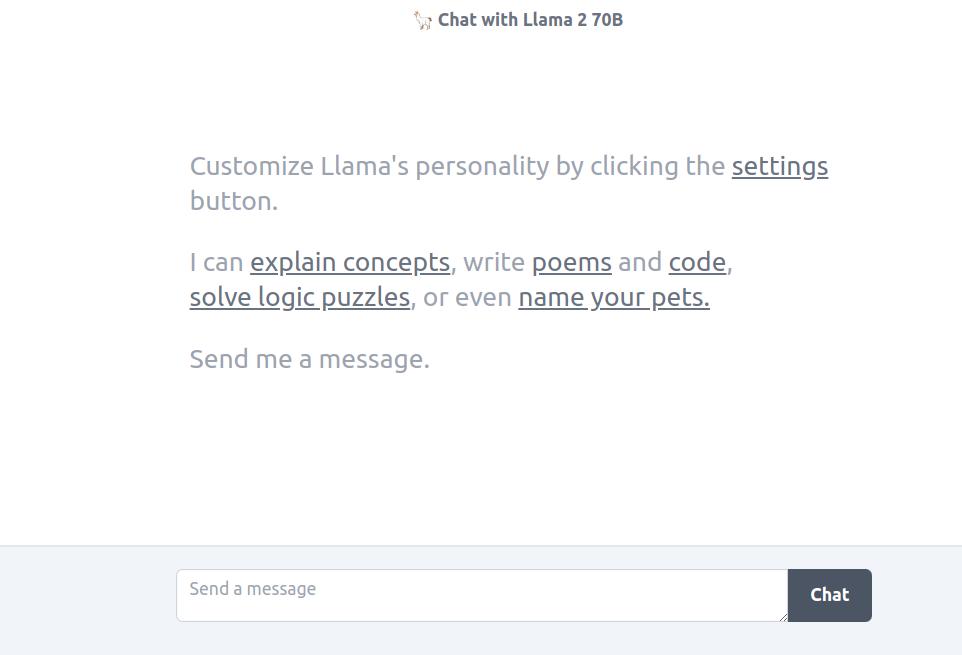The image size is (962, 655).
Task: Click the 'or even' text before pets link
Action: pos(468,298)
